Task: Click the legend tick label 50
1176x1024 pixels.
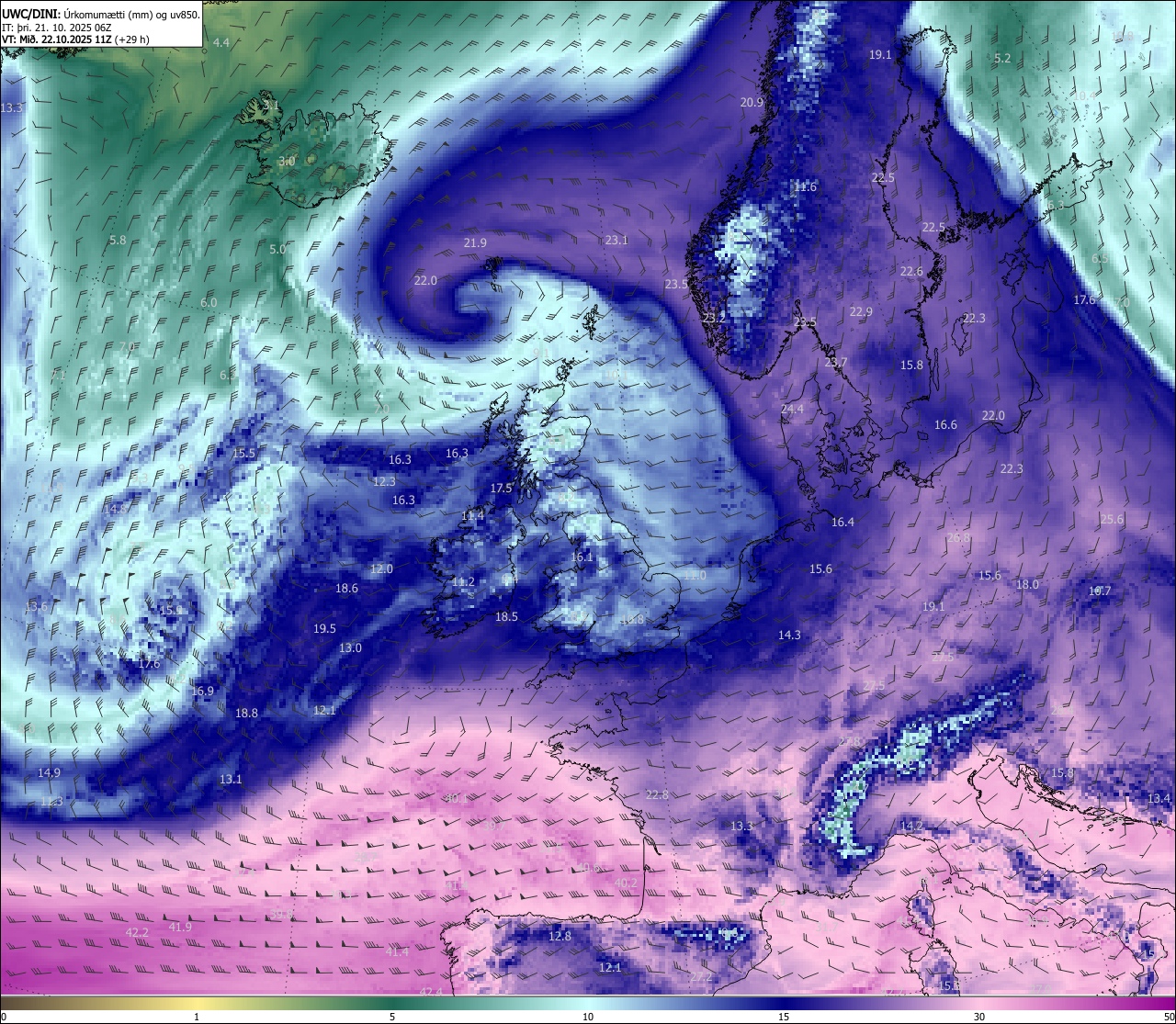Action: 1168,1017
